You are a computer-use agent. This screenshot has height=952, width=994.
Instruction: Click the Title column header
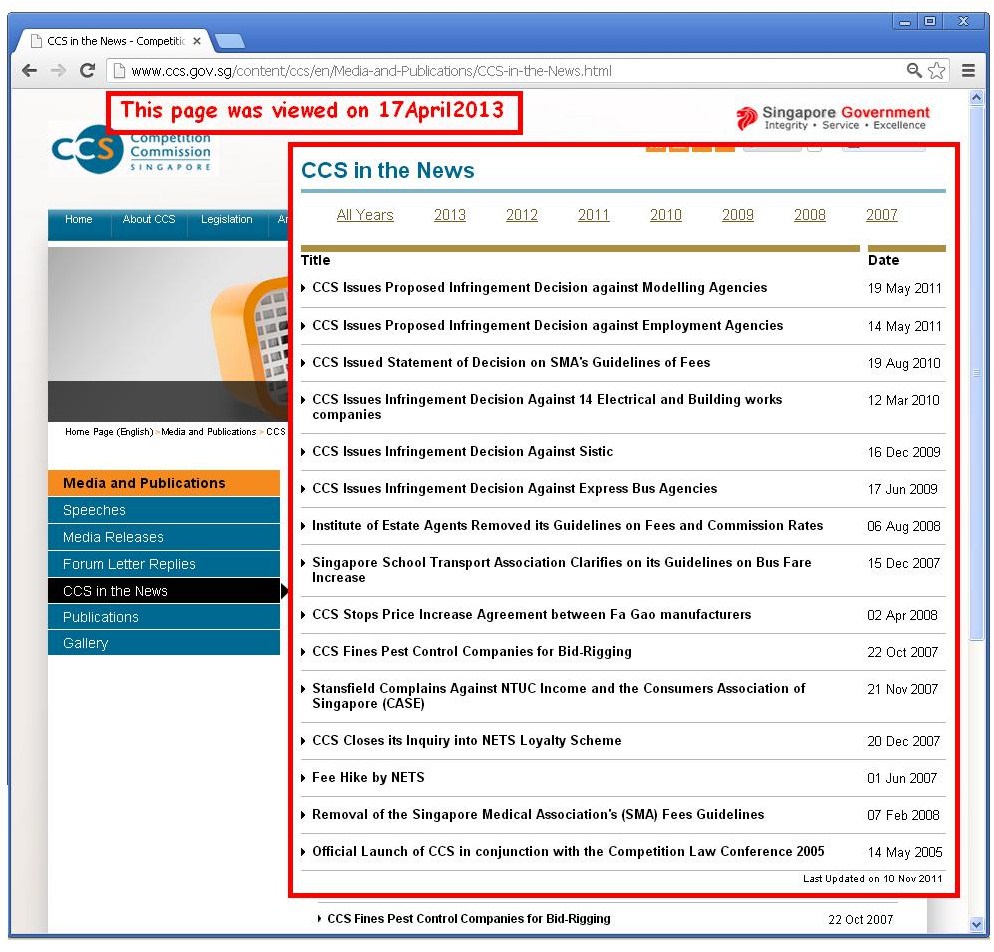[x=316, y=261]
